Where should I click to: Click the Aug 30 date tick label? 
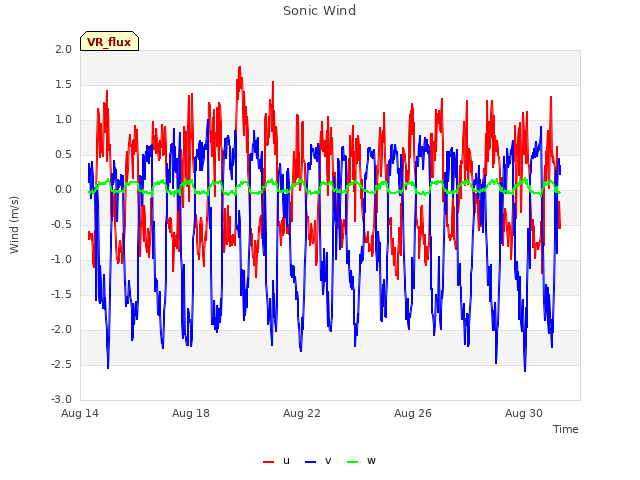tap(524, 413)
